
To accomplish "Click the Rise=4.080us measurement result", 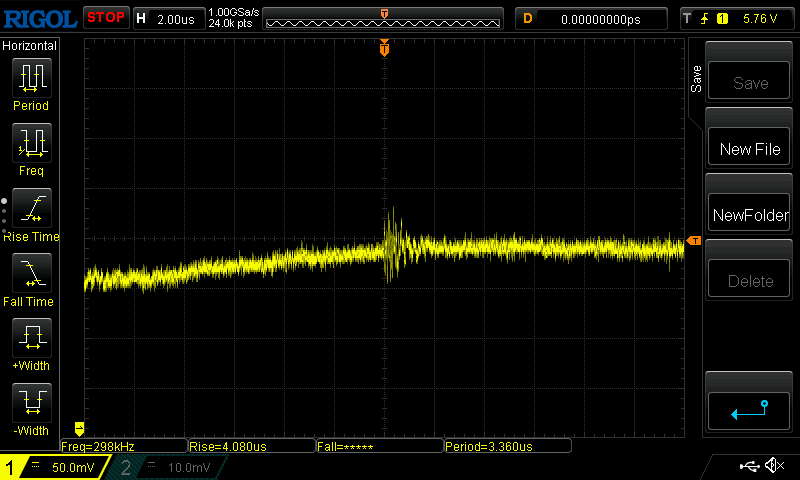I will click(x=252, y=446).
